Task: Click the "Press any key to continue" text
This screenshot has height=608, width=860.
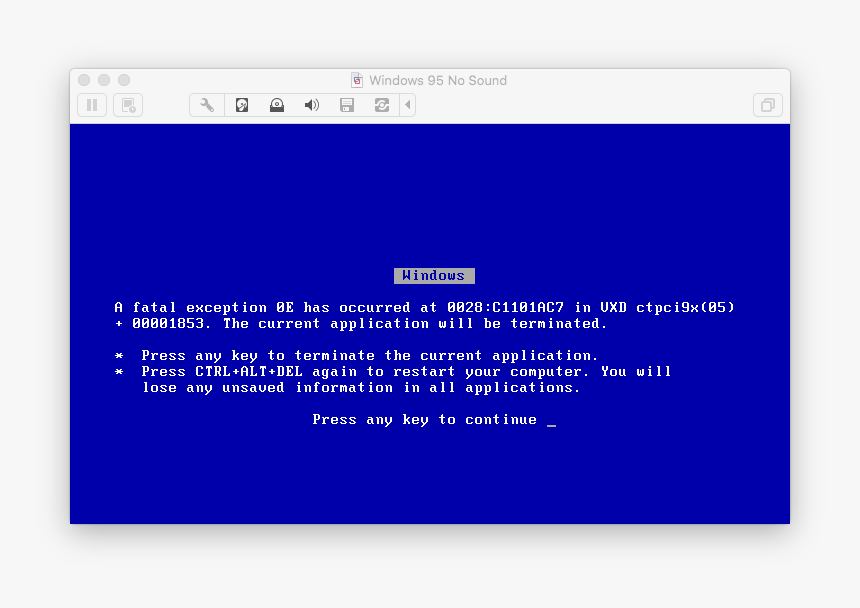Action: pos(425,419)
